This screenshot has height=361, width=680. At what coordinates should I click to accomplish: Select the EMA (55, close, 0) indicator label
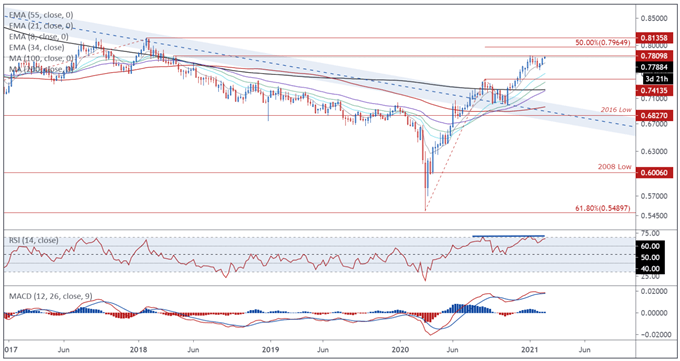[x=41, y=15]
